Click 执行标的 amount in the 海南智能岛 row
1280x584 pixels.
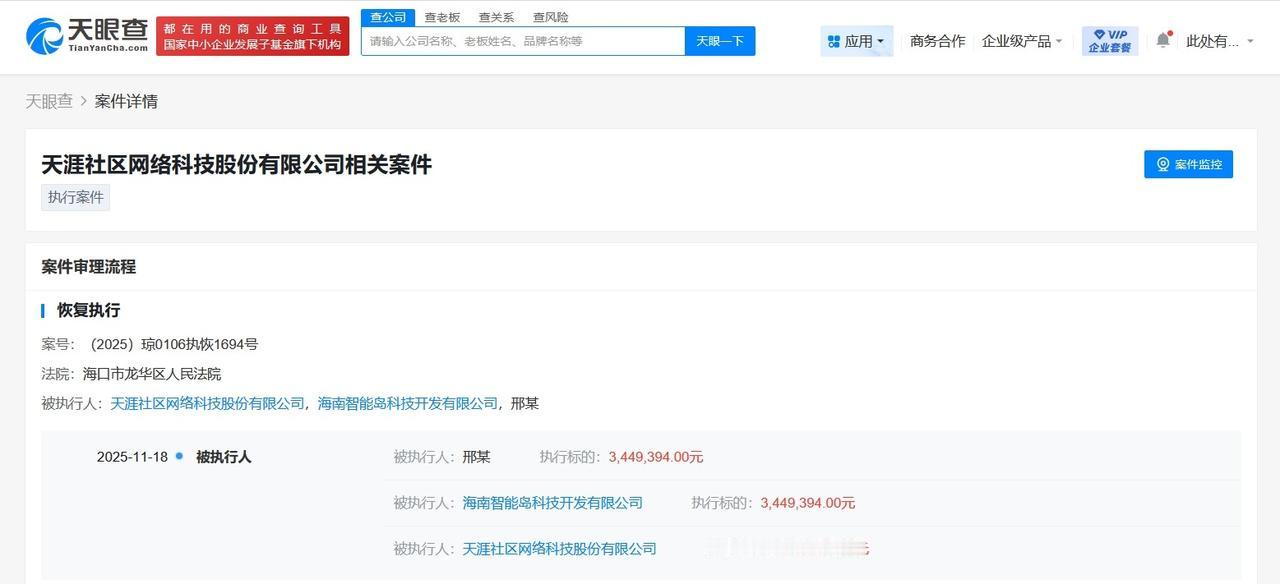pyautogui.click(x=808, y=503)
